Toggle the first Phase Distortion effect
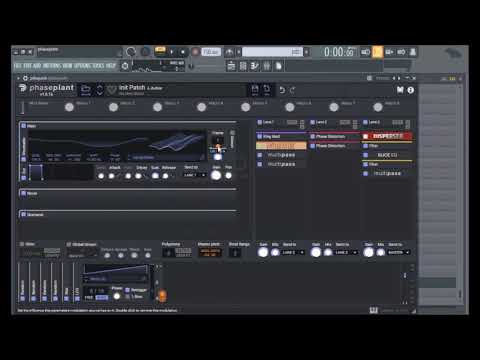 313,136
